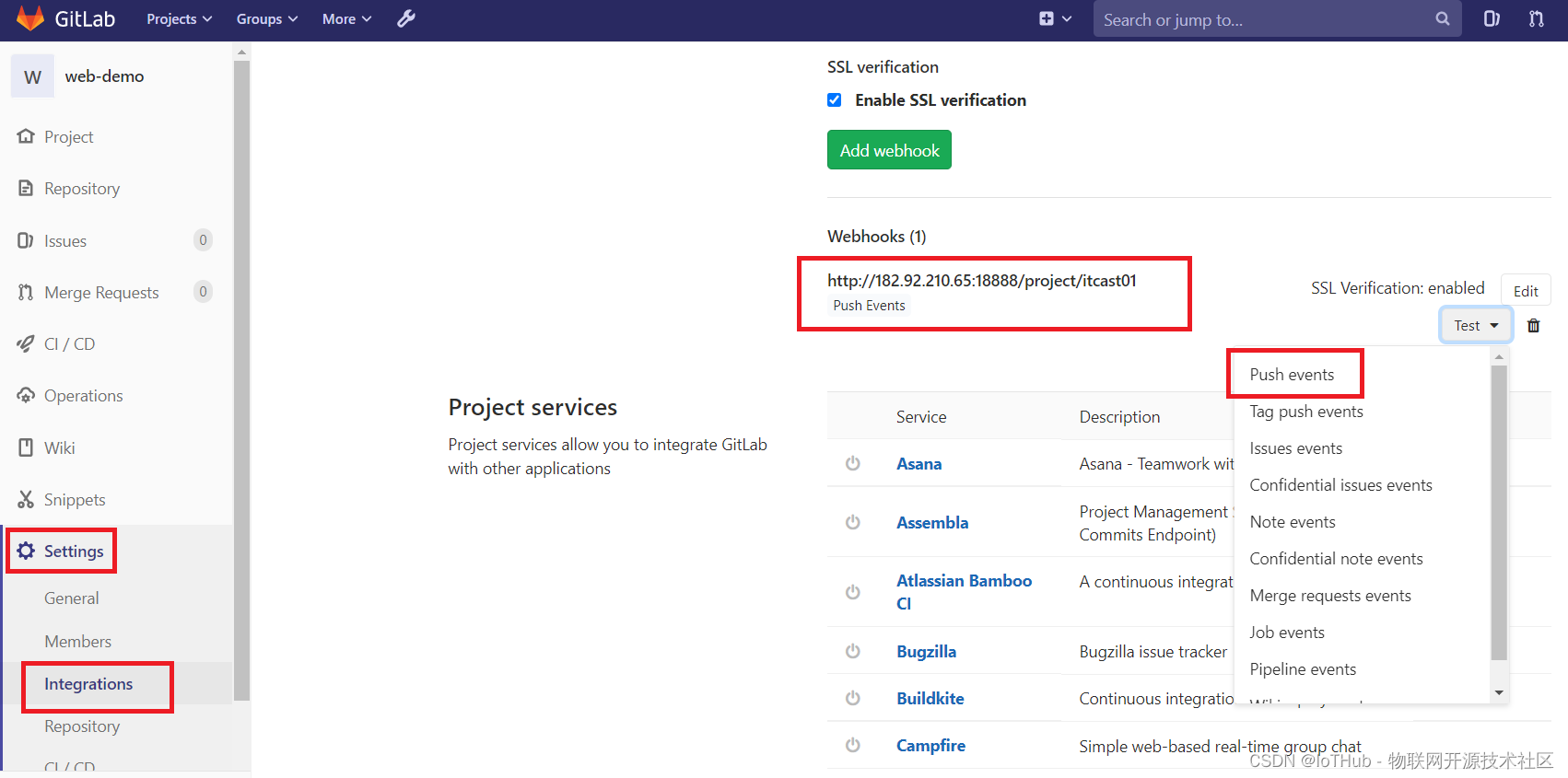
Task: Open the Assembla service link
Action: 932,523
